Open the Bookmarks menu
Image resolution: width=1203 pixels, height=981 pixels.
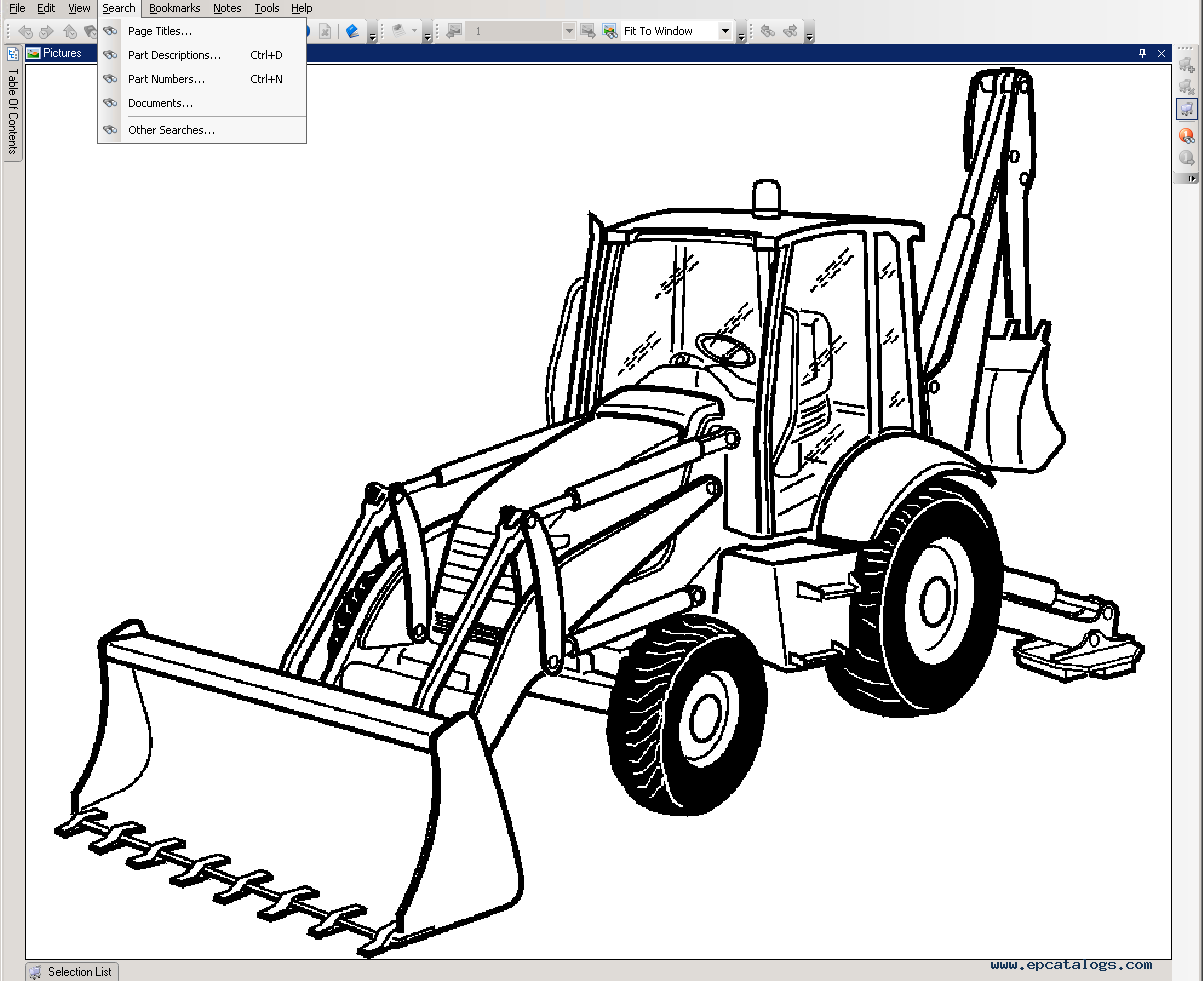[x=175, y=8]
